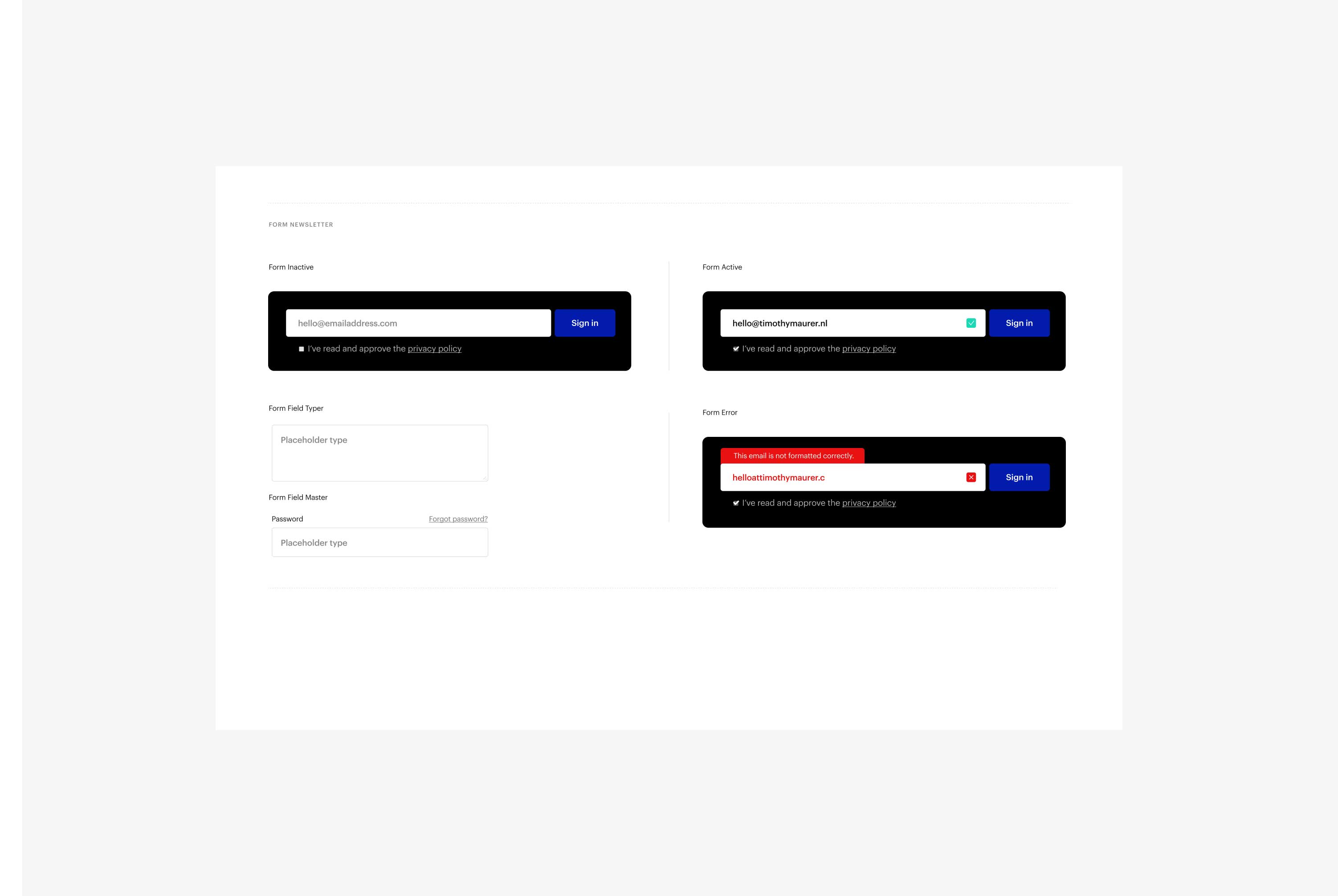Select the email input field in inactive form
The height and width of the screenshot is (896, 1338).
pyautogui.click(x=418, y=322)
